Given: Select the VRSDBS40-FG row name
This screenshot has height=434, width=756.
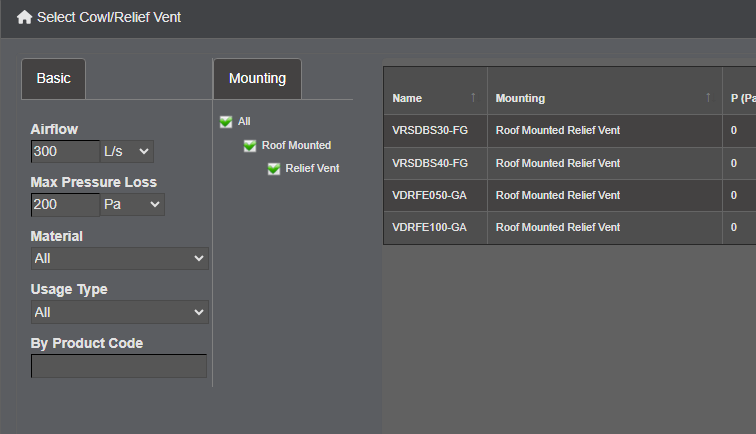Looking at the screenshot, I should 430,163.
